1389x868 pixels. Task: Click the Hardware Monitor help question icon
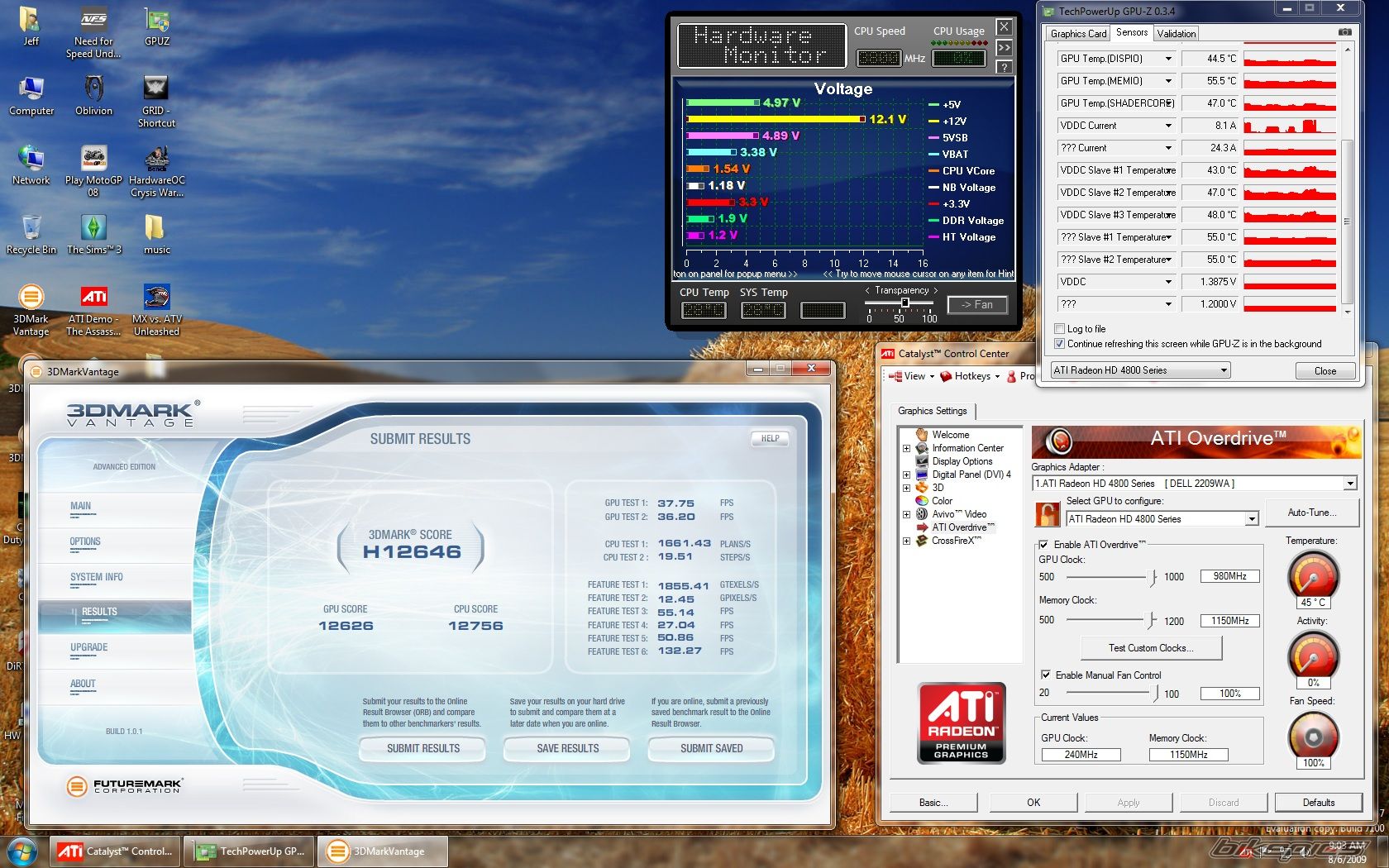tap(1004, 67)
